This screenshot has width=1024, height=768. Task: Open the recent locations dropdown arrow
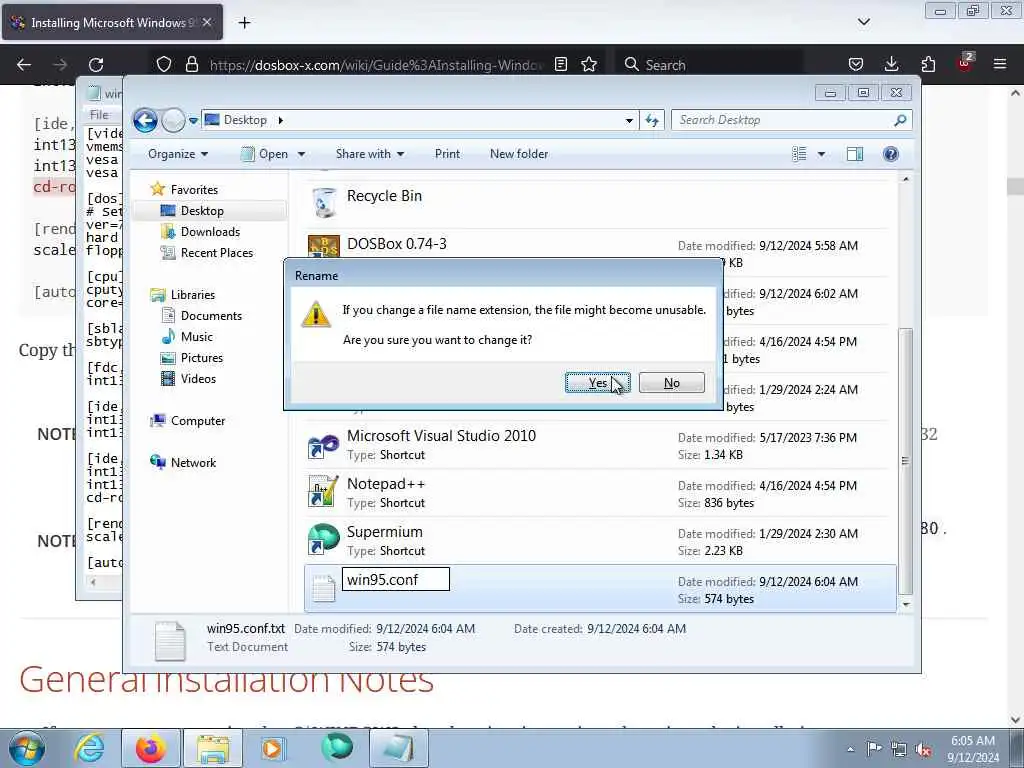[x=193, y=120]
